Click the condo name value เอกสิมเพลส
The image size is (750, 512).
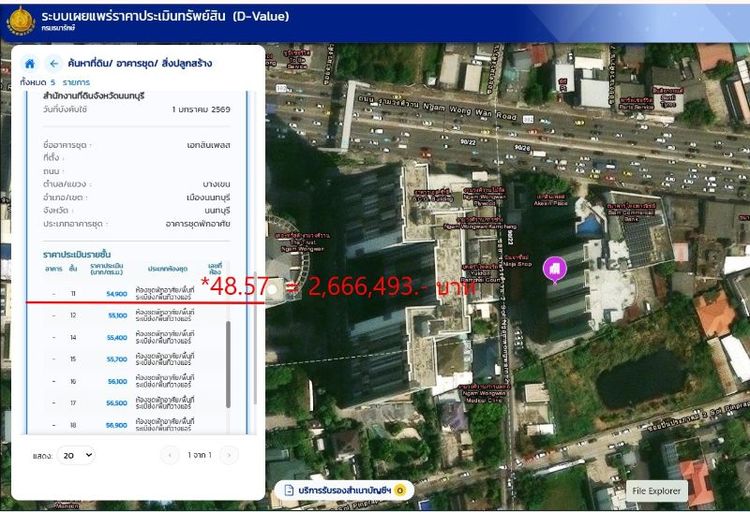[209, 145]
